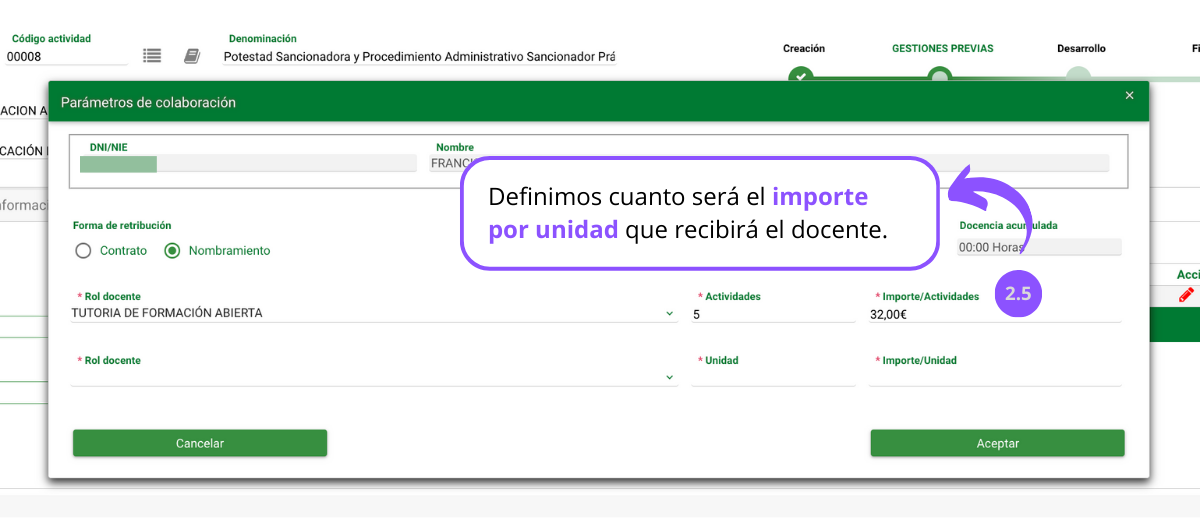
Task: Click the Aceptar button
Action: coord(997,443)
